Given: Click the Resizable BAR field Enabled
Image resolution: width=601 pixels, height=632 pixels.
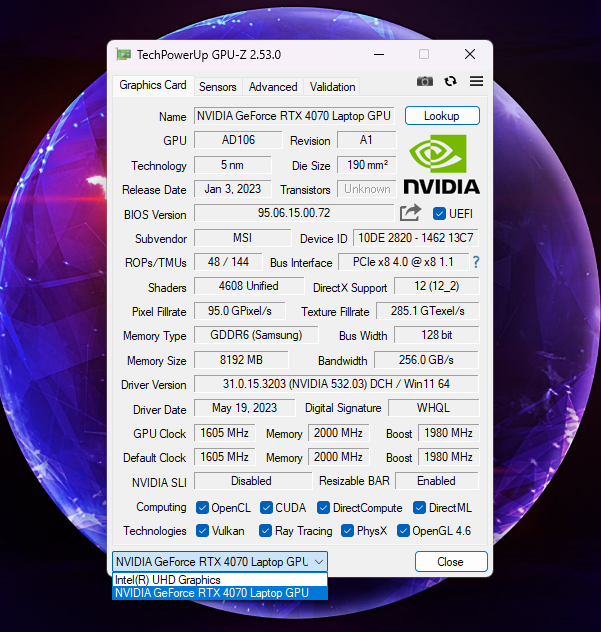Looking at the screenshot, I should 437,481.
